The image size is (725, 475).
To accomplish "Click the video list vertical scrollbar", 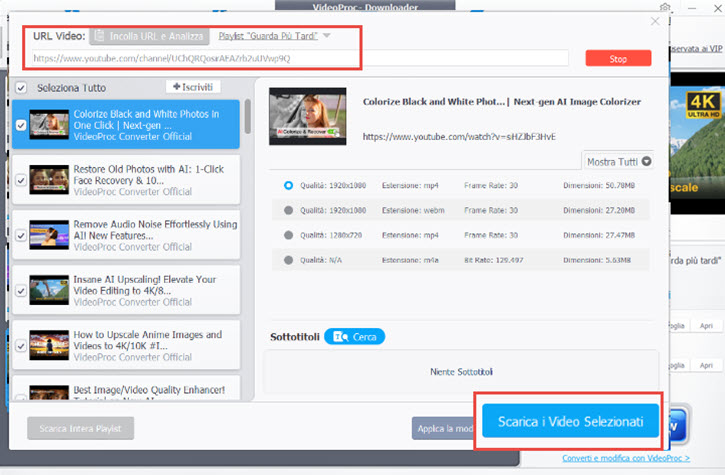I will point(248,117).
